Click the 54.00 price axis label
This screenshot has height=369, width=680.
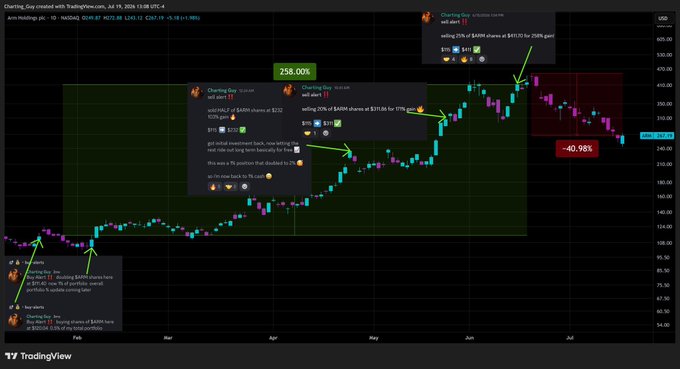point(664,325)
